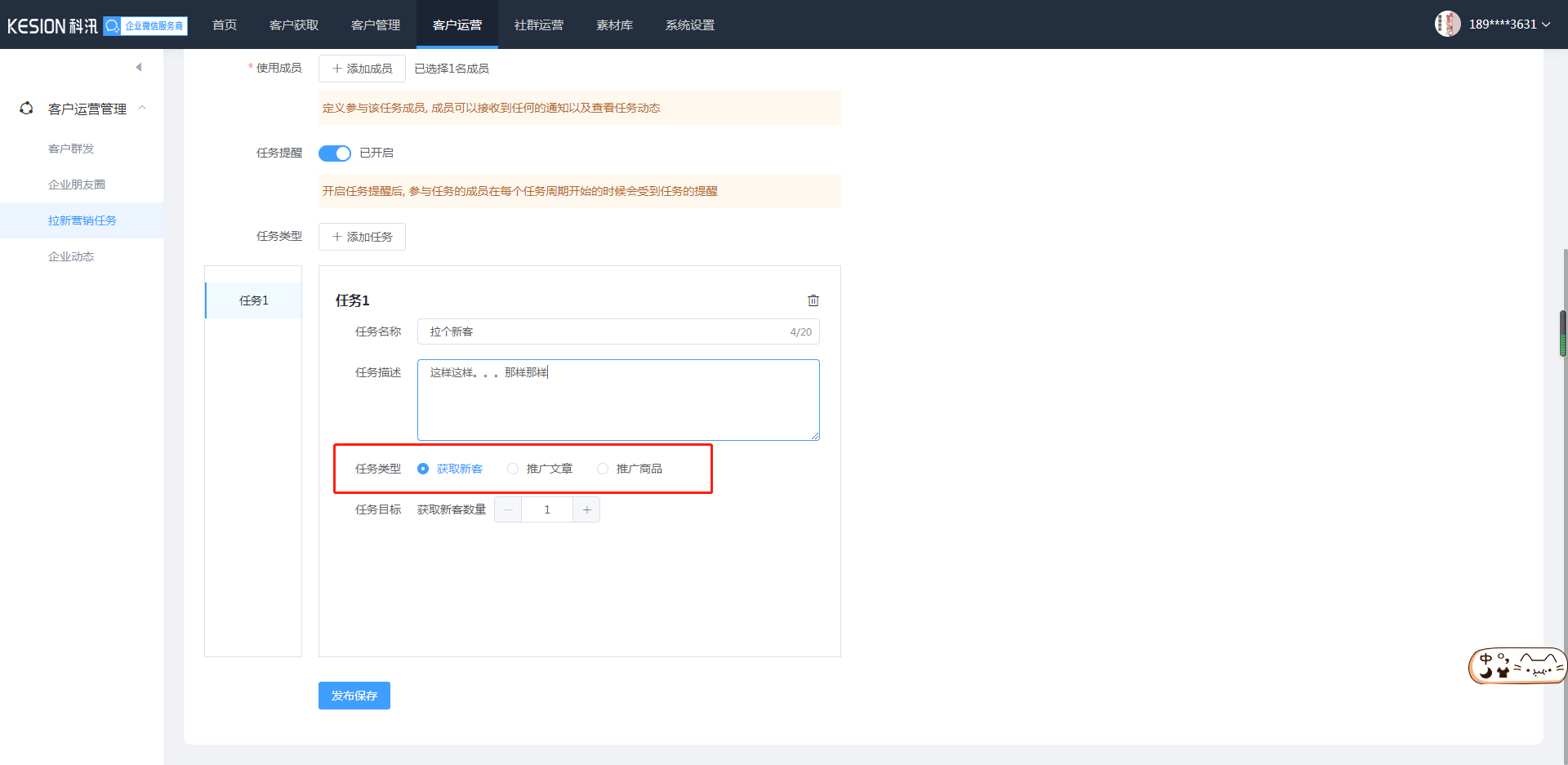Select the 任务1 tab in task list
The width and height of the screenshot is (1568, 765).
click(253, 300)
